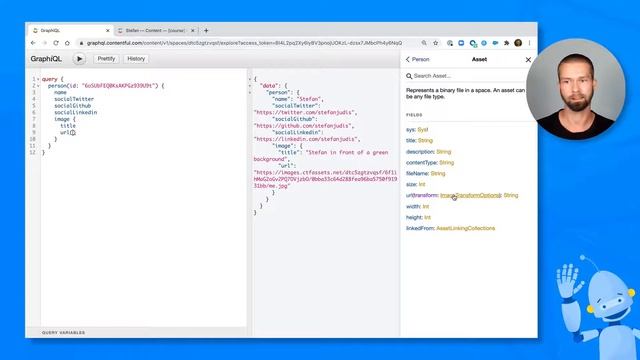Click the sys field name
The height and width of the screenshot is (360, 640).
pos(410,129)
